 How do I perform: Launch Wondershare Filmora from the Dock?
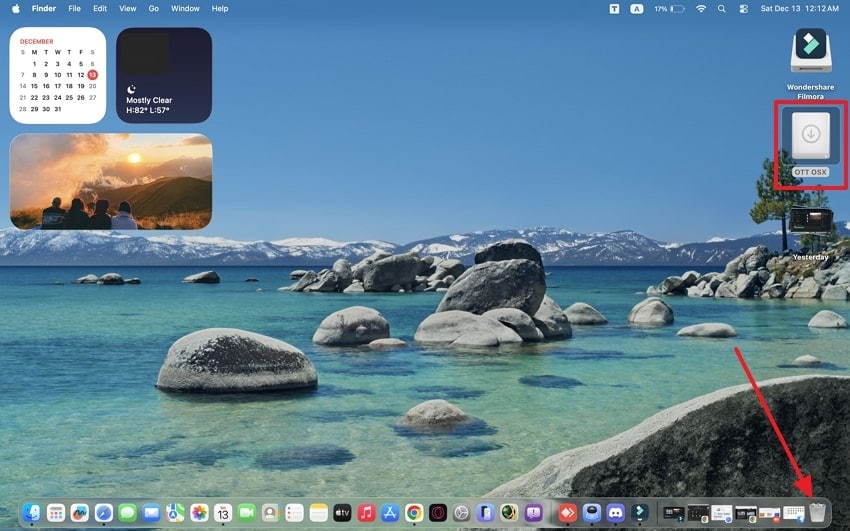[639, 513]
